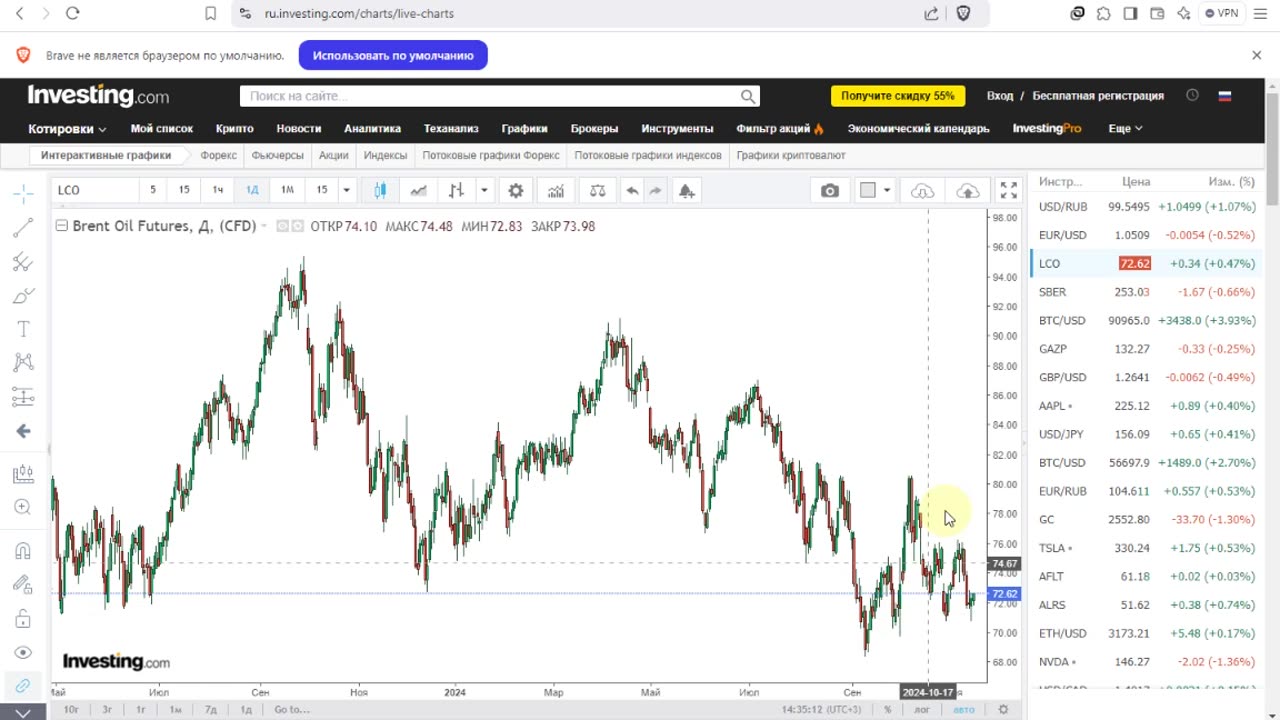Screen dimensions: 1280x720
Task: Select the pitchfork drawing tool
Action: point(23,262)
